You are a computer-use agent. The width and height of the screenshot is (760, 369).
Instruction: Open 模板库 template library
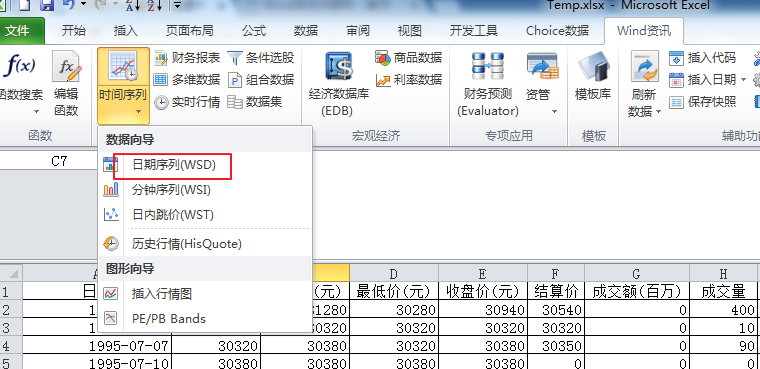coord(593,77)
